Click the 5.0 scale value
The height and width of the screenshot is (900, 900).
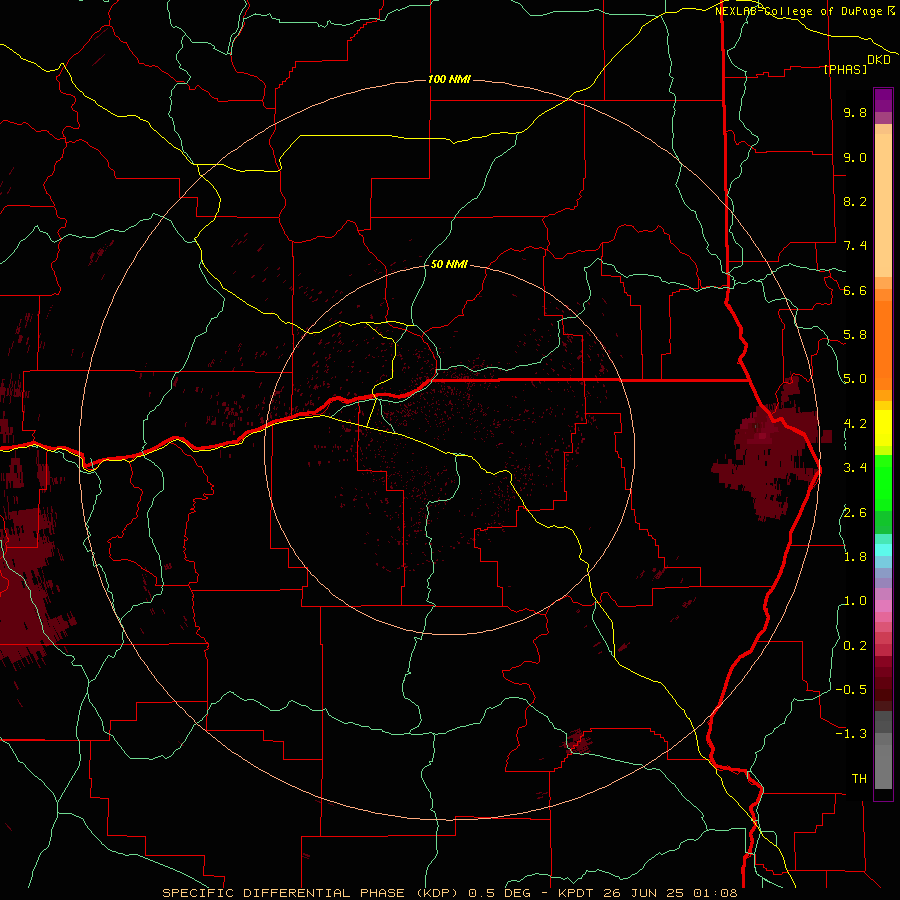click(855, 379)
